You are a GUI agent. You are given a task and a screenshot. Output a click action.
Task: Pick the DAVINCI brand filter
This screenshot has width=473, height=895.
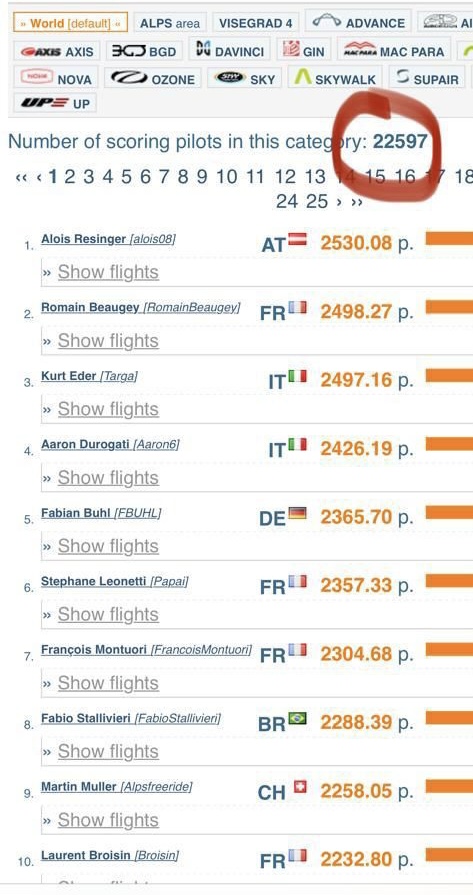pos(229,50)
